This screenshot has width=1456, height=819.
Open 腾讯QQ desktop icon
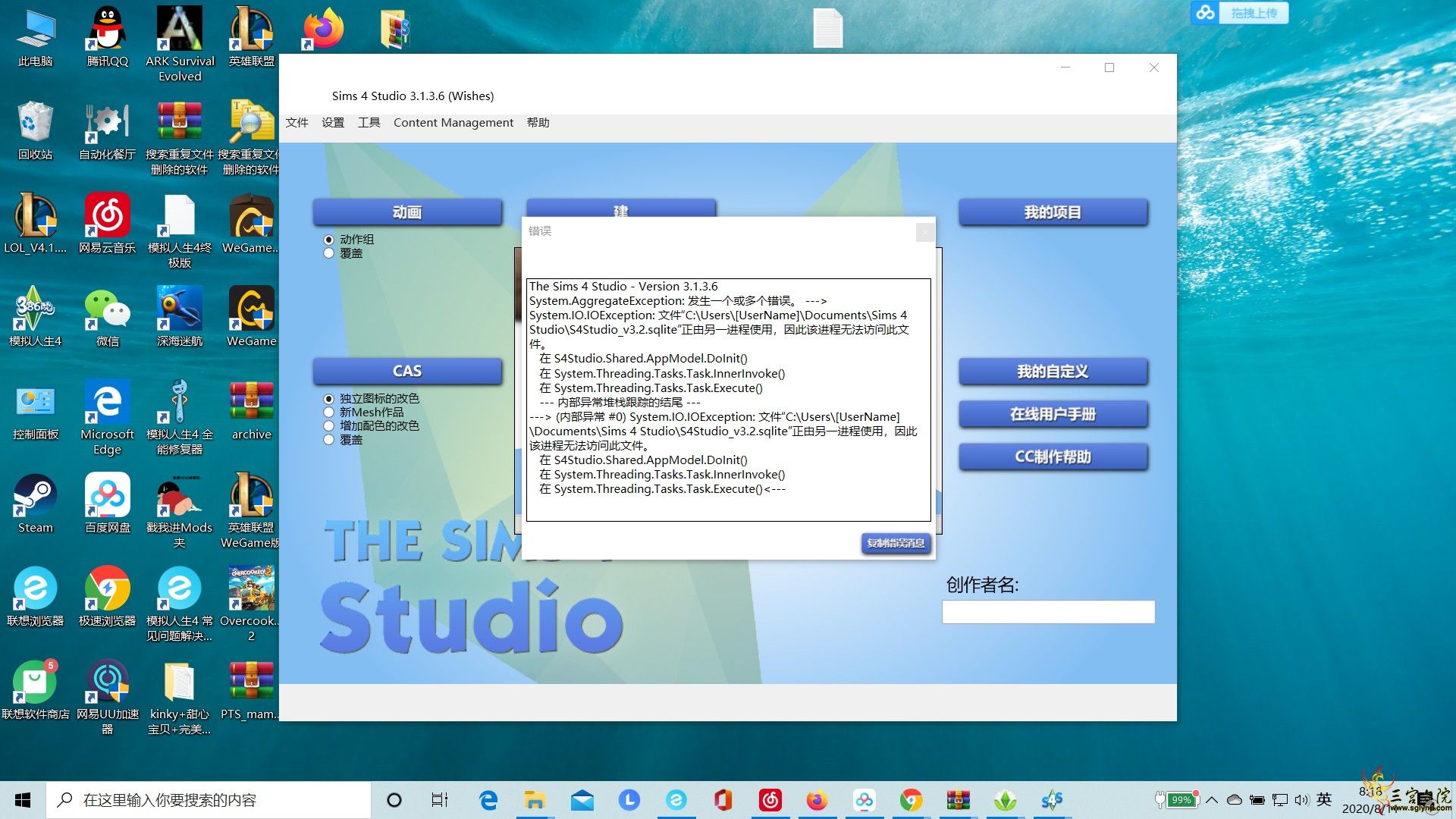point(108,38)
